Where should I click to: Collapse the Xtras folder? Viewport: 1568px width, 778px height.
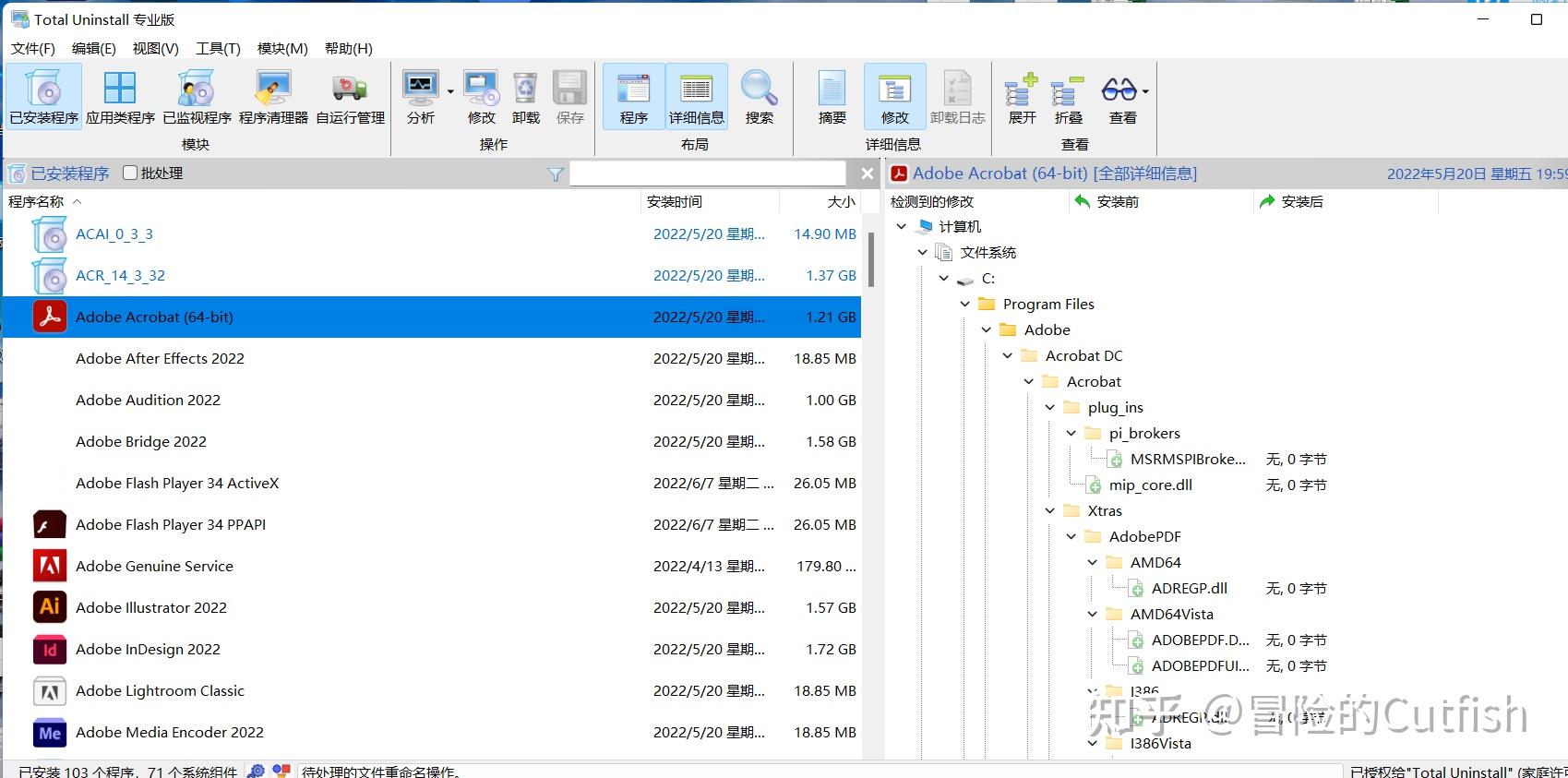tap(1050, 510)
